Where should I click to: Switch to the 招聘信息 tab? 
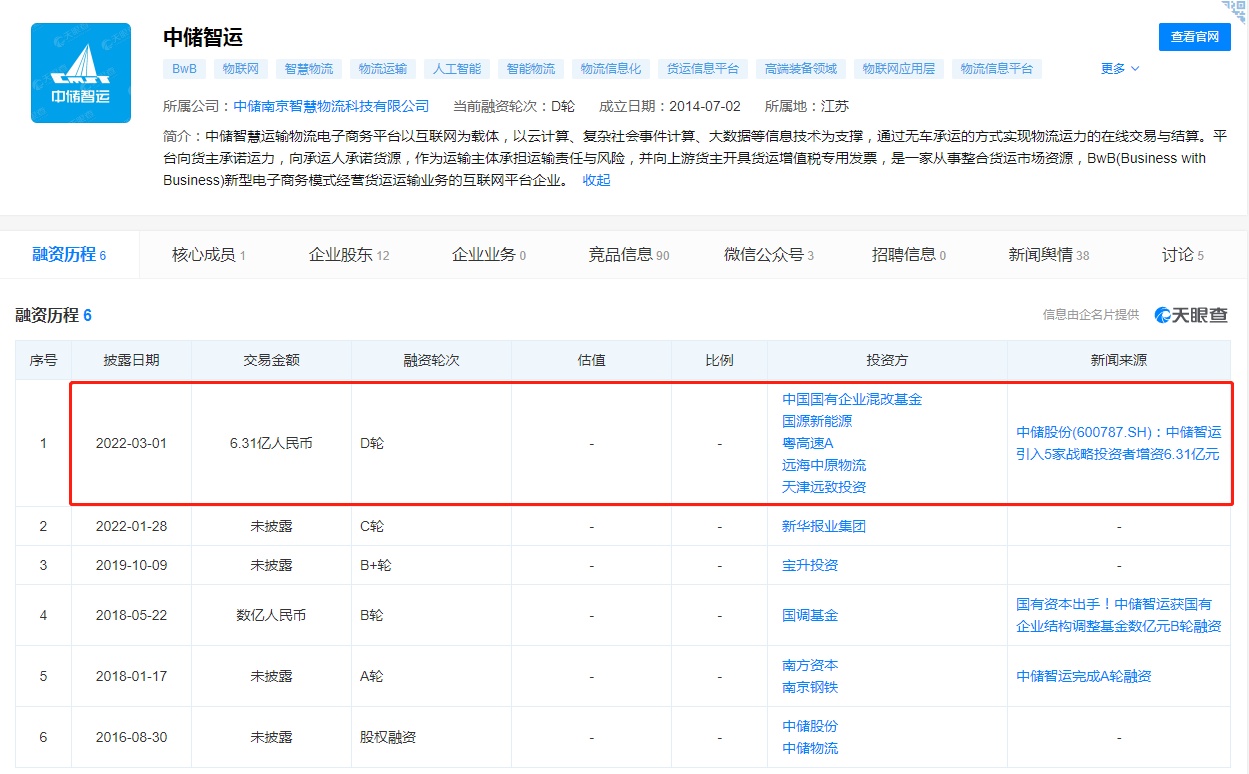909,255
